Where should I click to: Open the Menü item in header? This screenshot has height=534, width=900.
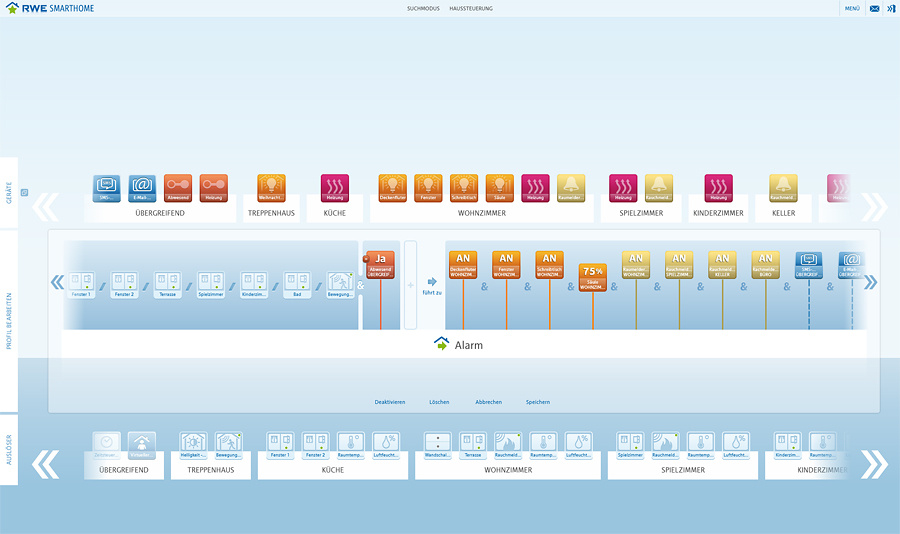[x=852, y=9]
